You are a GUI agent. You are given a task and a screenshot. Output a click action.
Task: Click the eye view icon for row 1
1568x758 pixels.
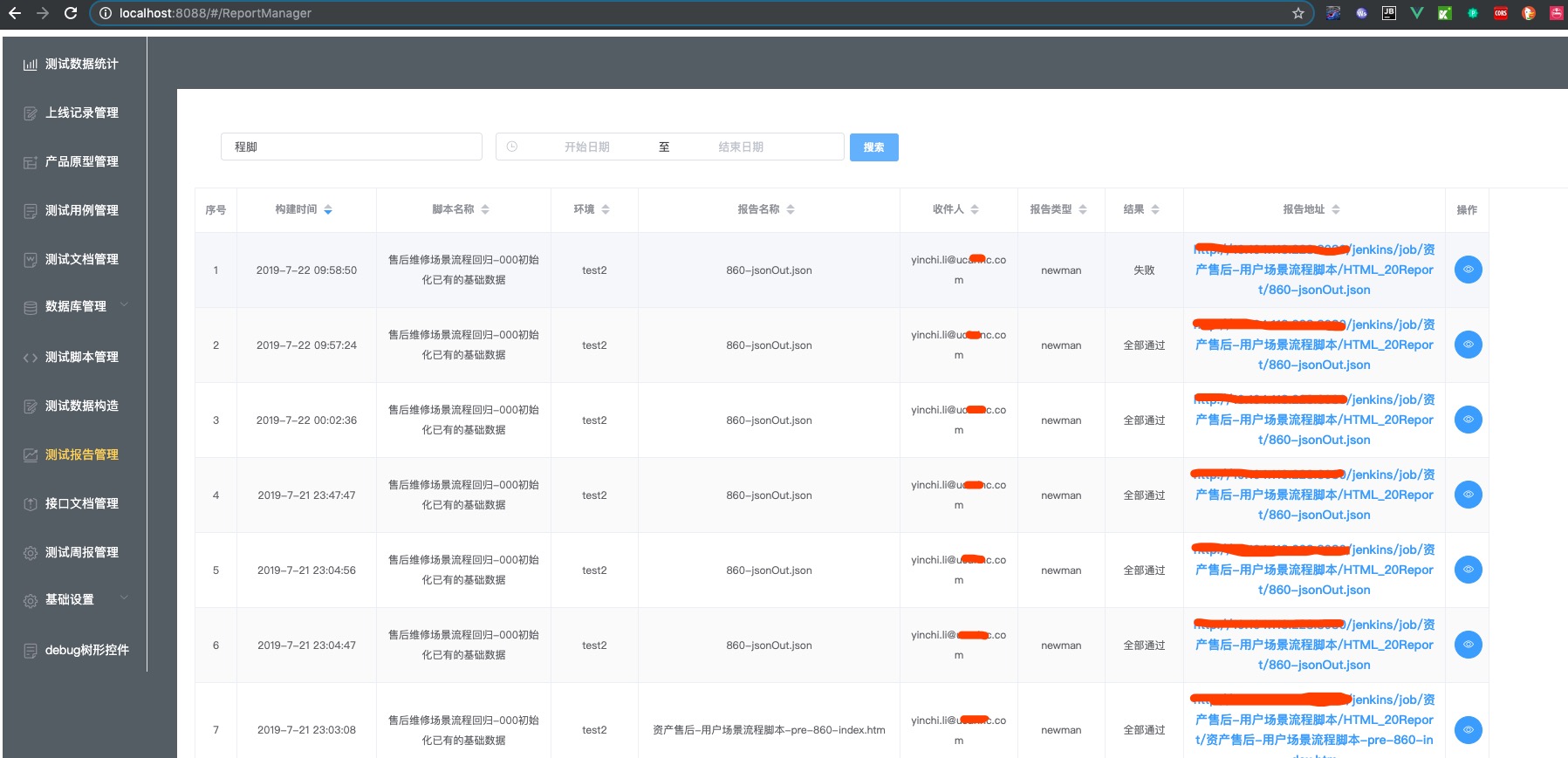(x=1468, y=270)
